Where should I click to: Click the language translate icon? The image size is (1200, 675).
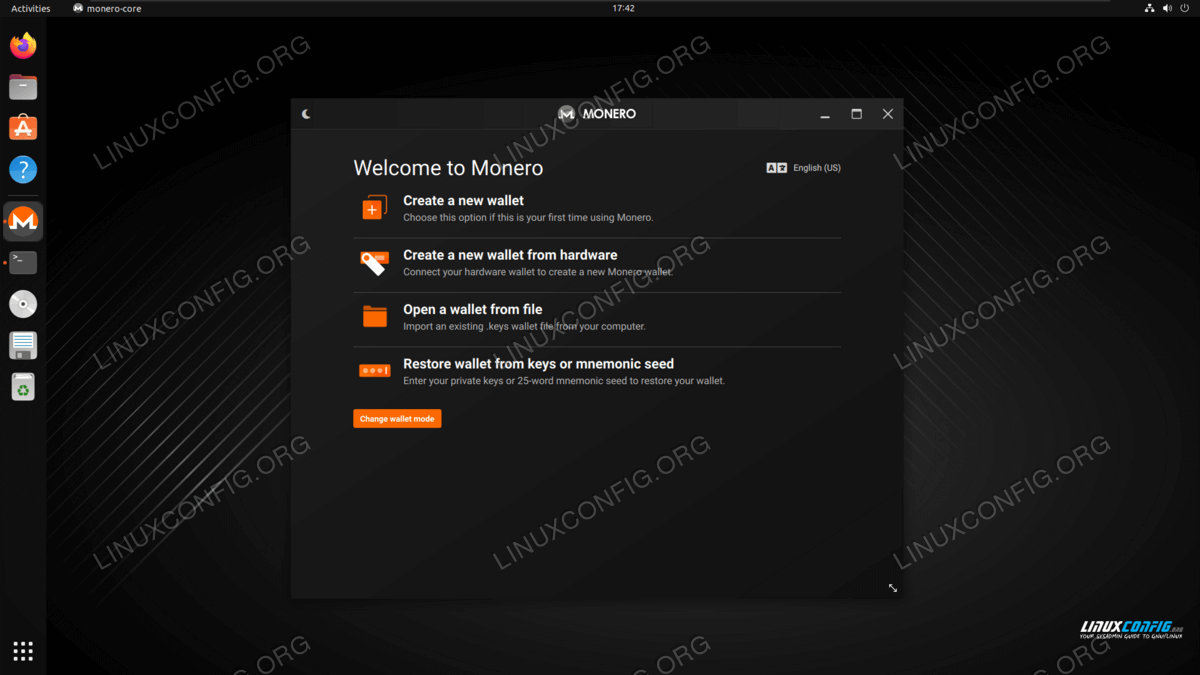[777, 168]
